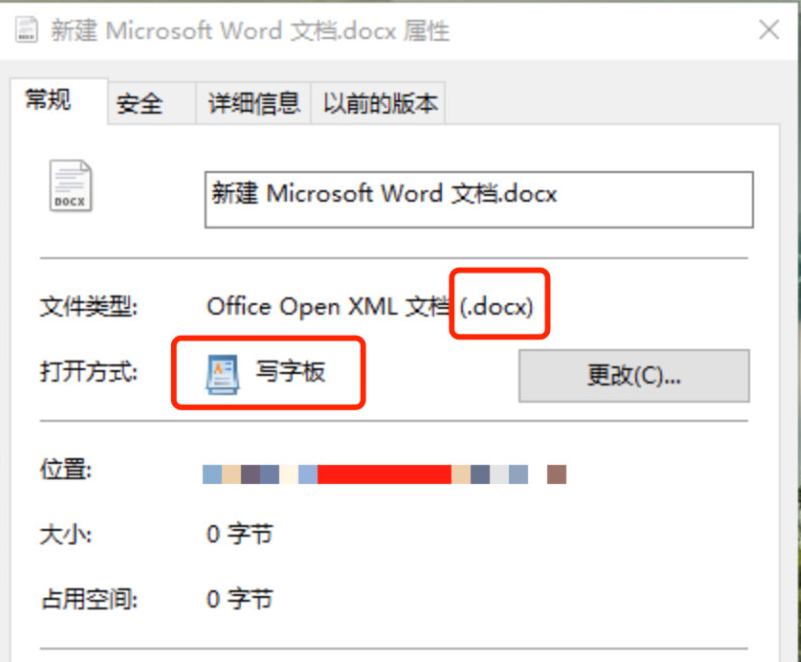This screenshot has height=662, width=801.
Task: Click the 占用空间 label
Action: point(89,599)
